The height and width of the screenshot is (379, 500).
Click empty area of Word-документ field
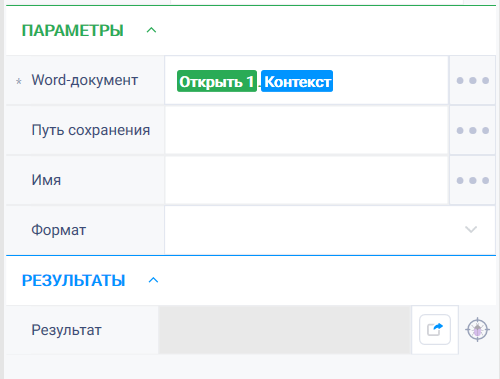(390, 80)
